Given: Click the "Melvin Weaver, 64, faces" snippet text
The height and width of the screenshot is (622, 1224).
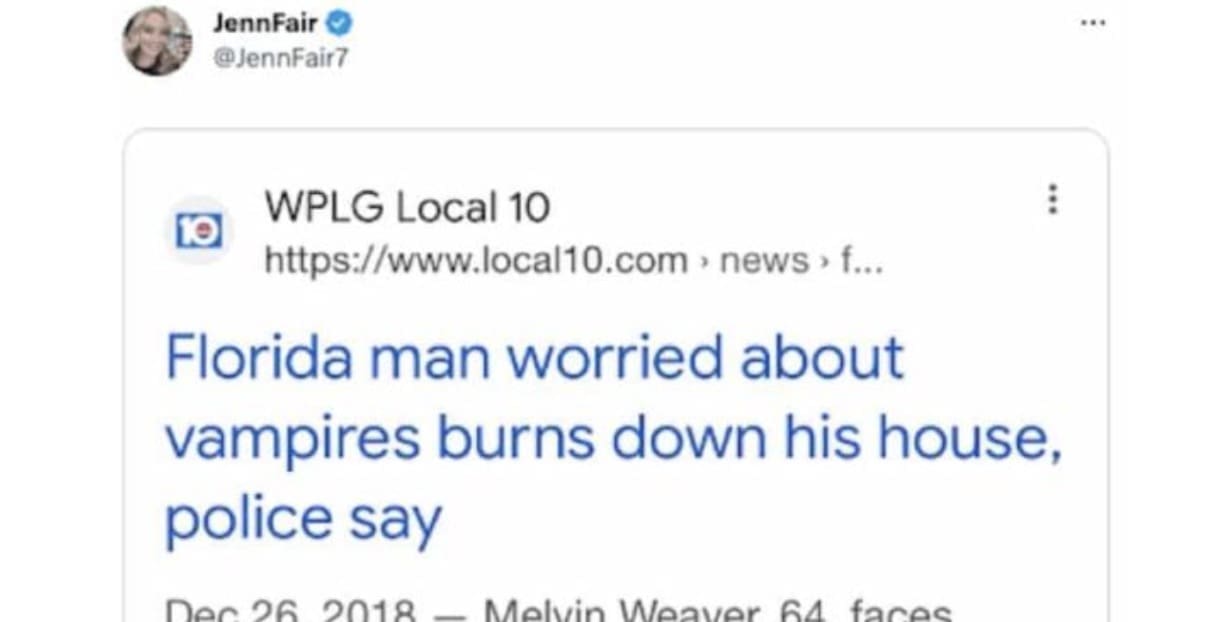Looking at the screenshot, I should tap(717, 611).
